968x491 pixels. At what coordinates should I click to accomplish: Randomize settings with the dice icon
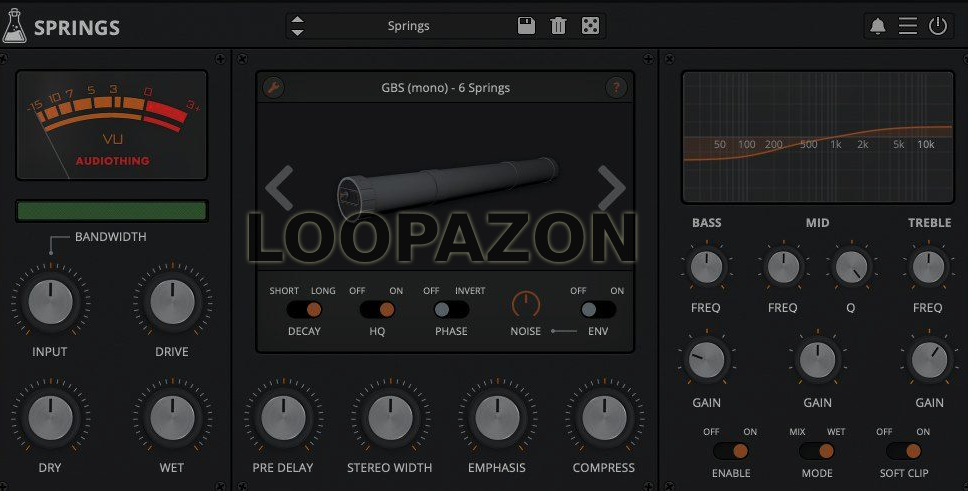(x=590, y=25)
